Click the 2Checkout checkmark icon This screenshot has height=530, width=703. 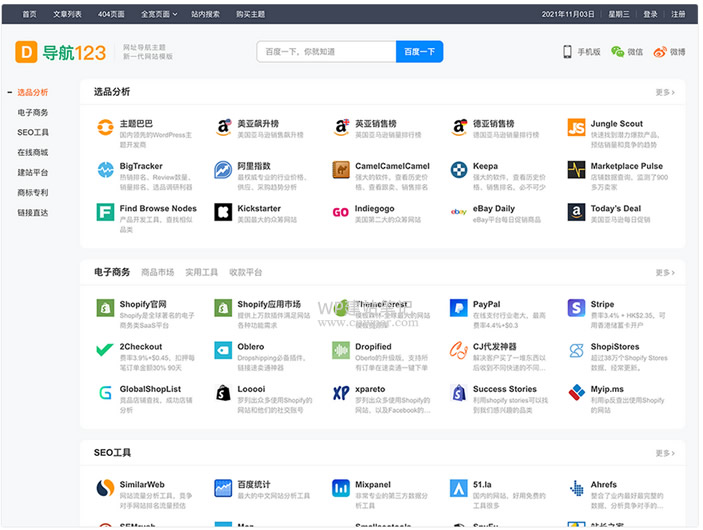coord(105,350)
